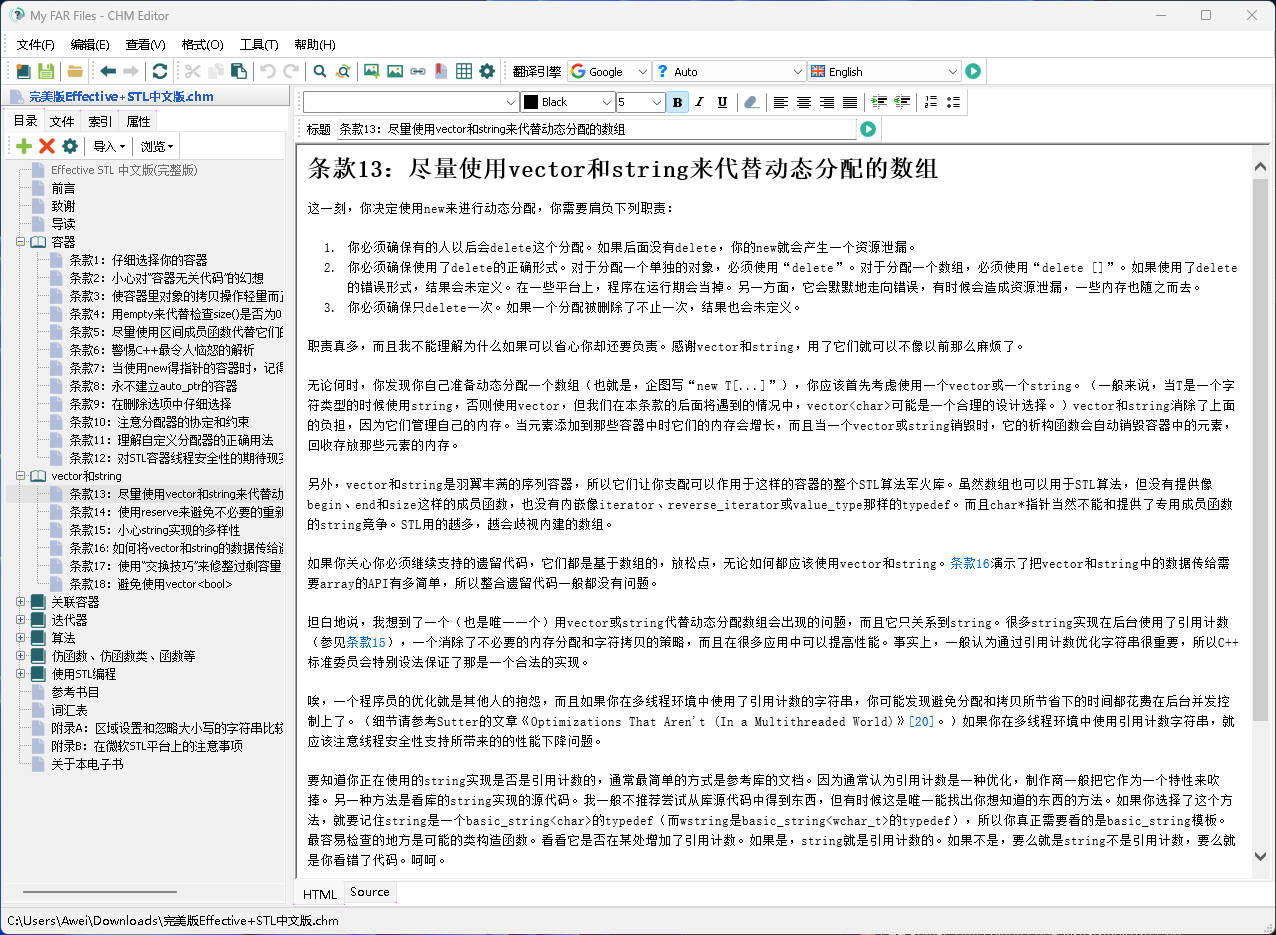Open the 查看(V) menu

tap(146, 44)
